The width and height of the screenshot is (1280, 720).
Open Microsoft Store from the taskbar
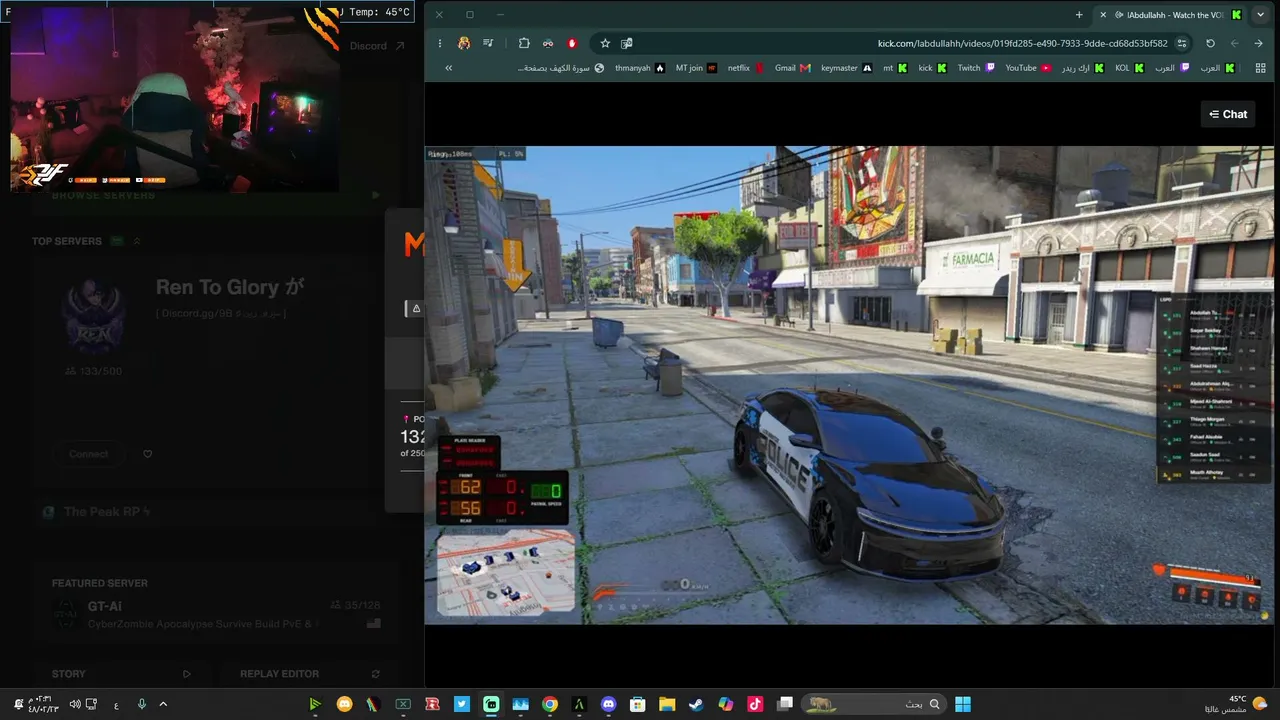coord(638,704)
